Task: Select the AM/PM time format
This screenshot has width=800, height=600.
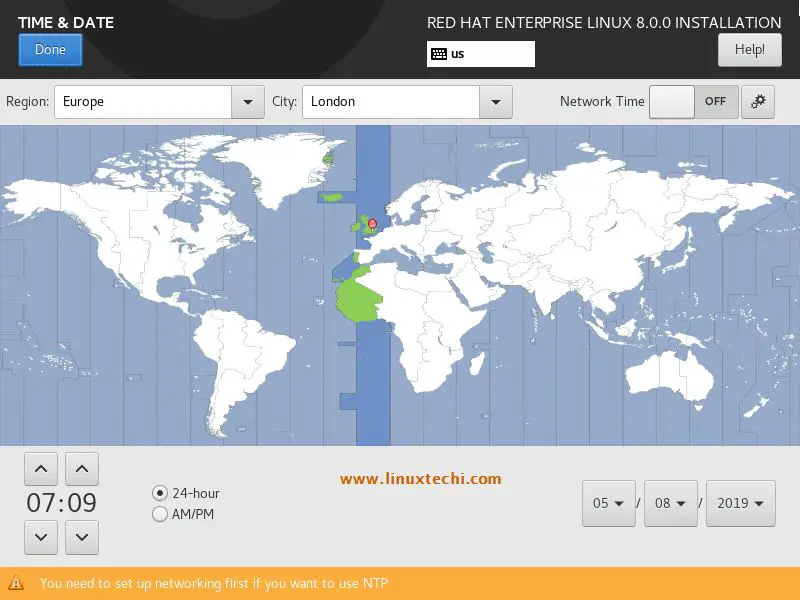Action: click(x=183, y=514)
